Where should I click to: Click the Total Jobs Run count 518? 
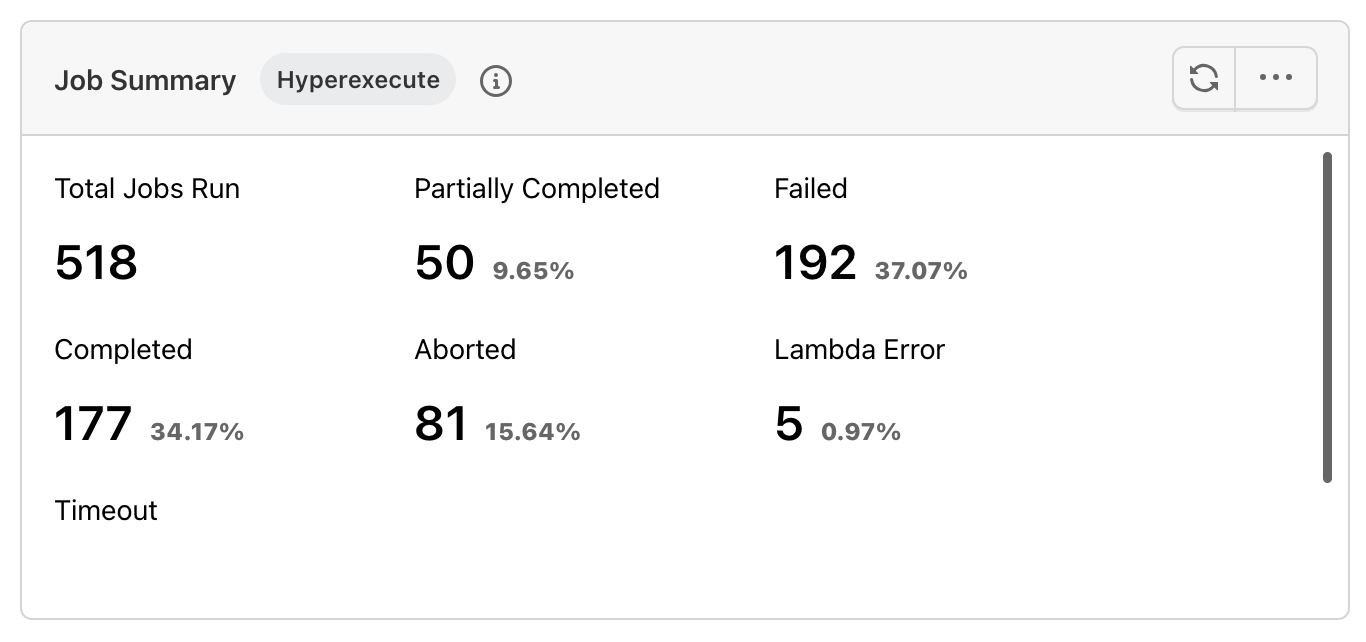point(96,263)
